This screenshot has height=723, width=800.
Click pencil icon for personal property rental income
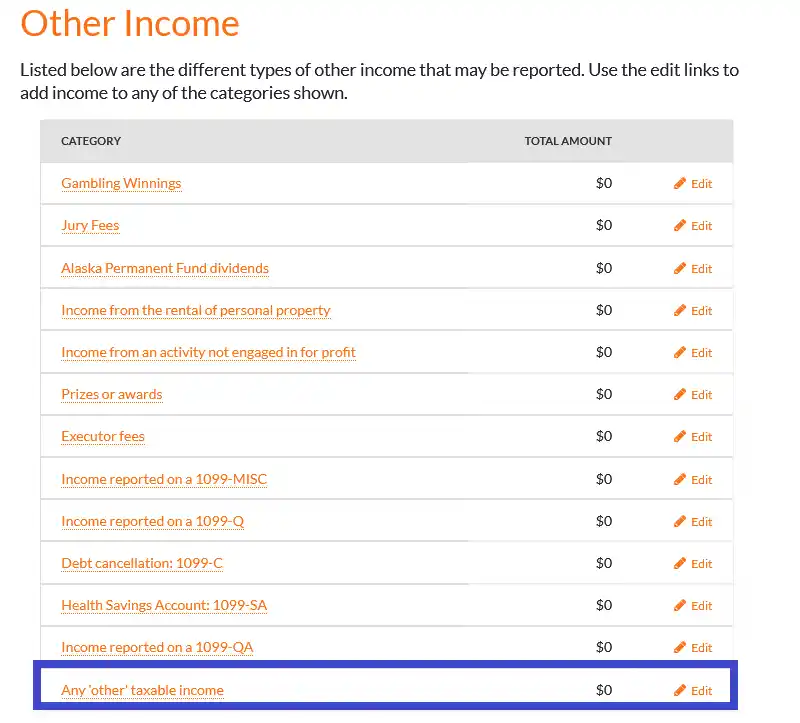click(680, 310)
